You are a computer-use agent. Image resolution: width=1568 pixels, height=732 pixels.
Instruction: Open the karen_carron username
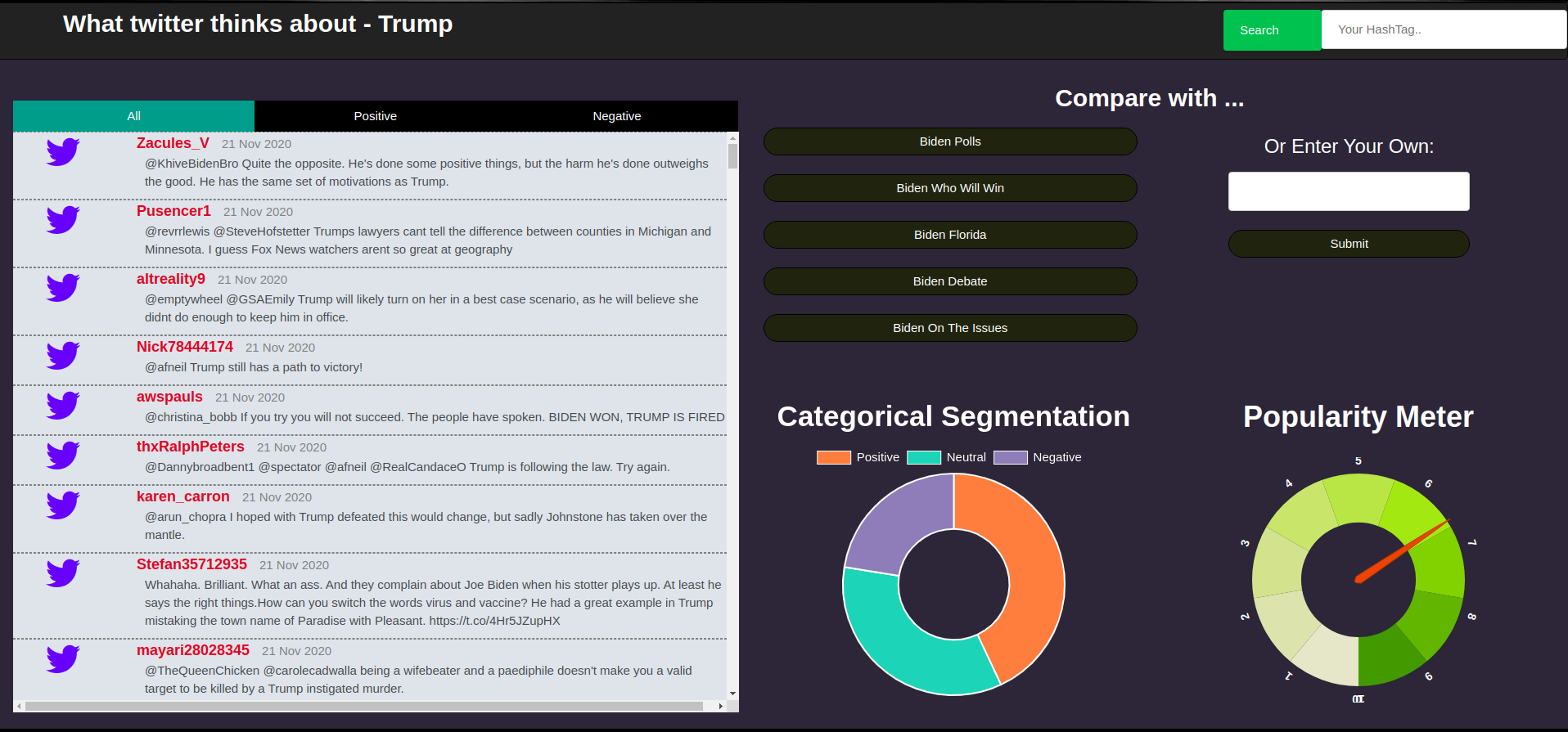click(x=183, y=496)
